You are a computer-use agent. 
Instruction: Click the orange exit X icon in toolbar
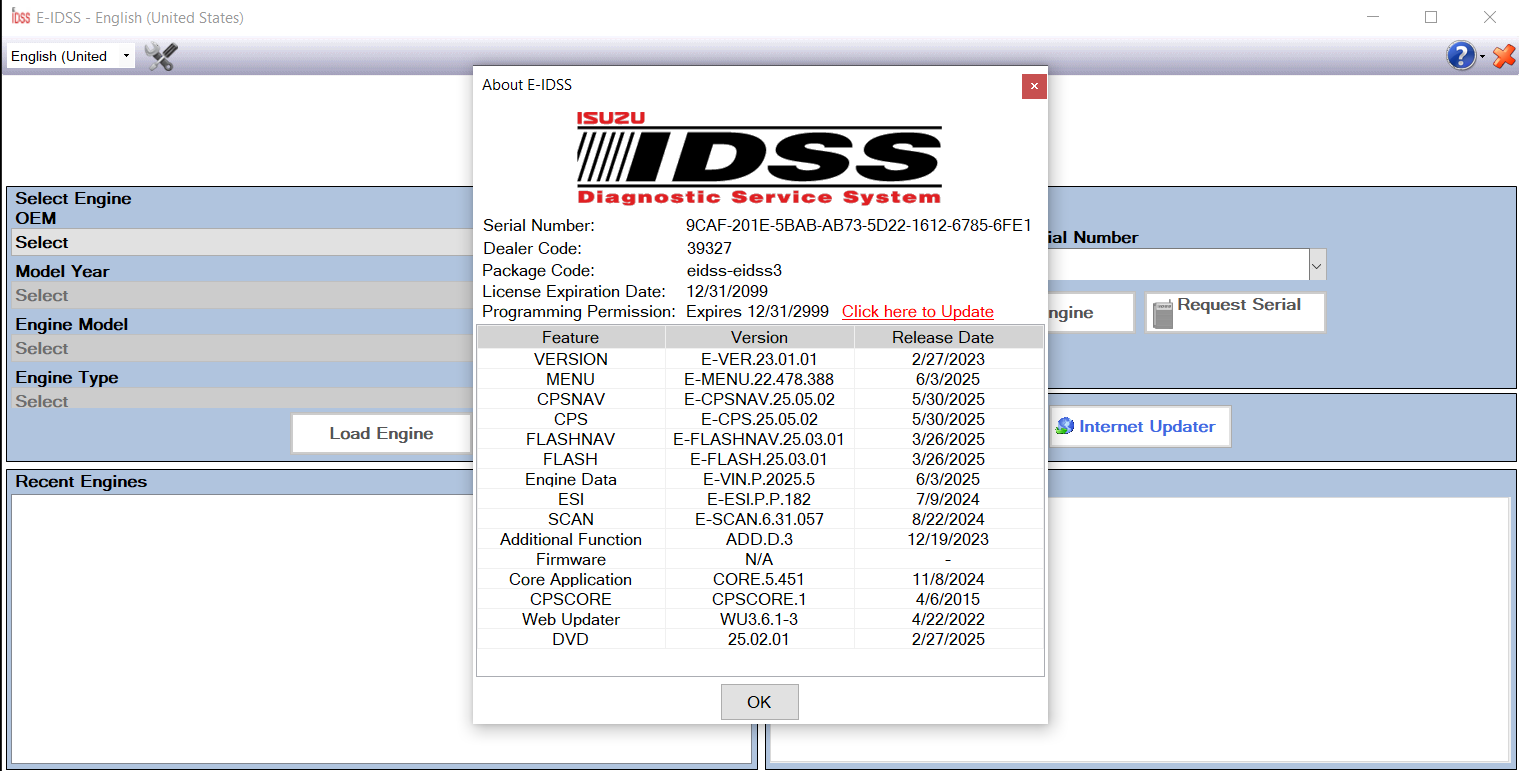pyautogui.click(x=1504, y=56)
